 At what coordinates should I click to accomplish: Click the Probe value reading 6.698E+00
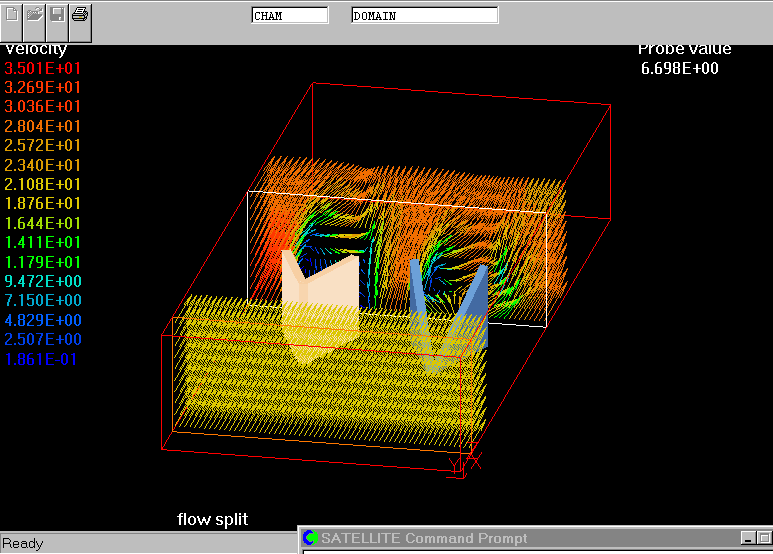pyautogui.click(x=679, y=69)
